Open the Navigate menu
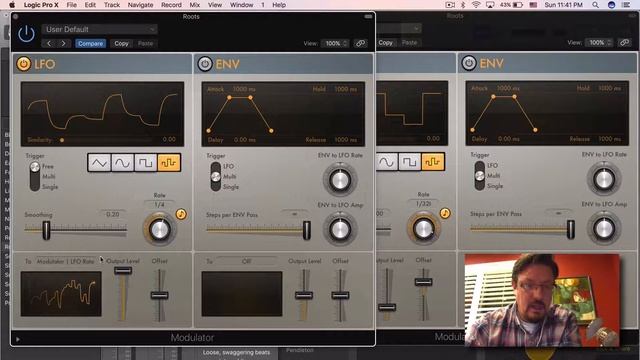Screen dimensions: 640x360 coord(140,5)
